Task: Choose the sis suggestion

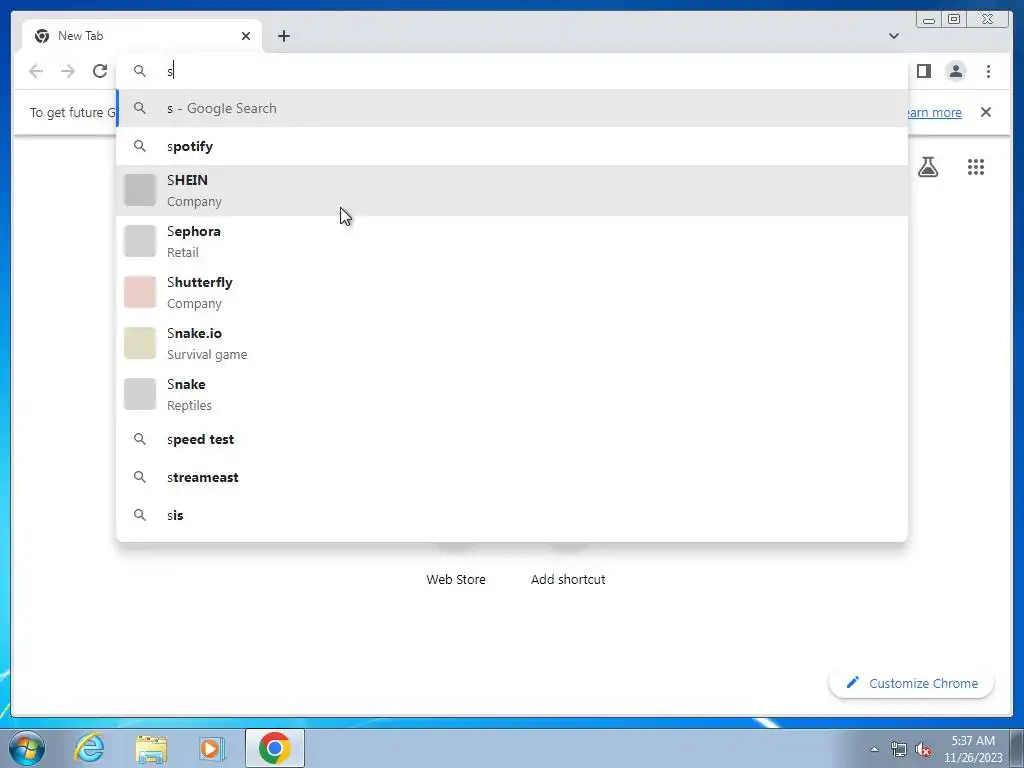Action: 511,515
